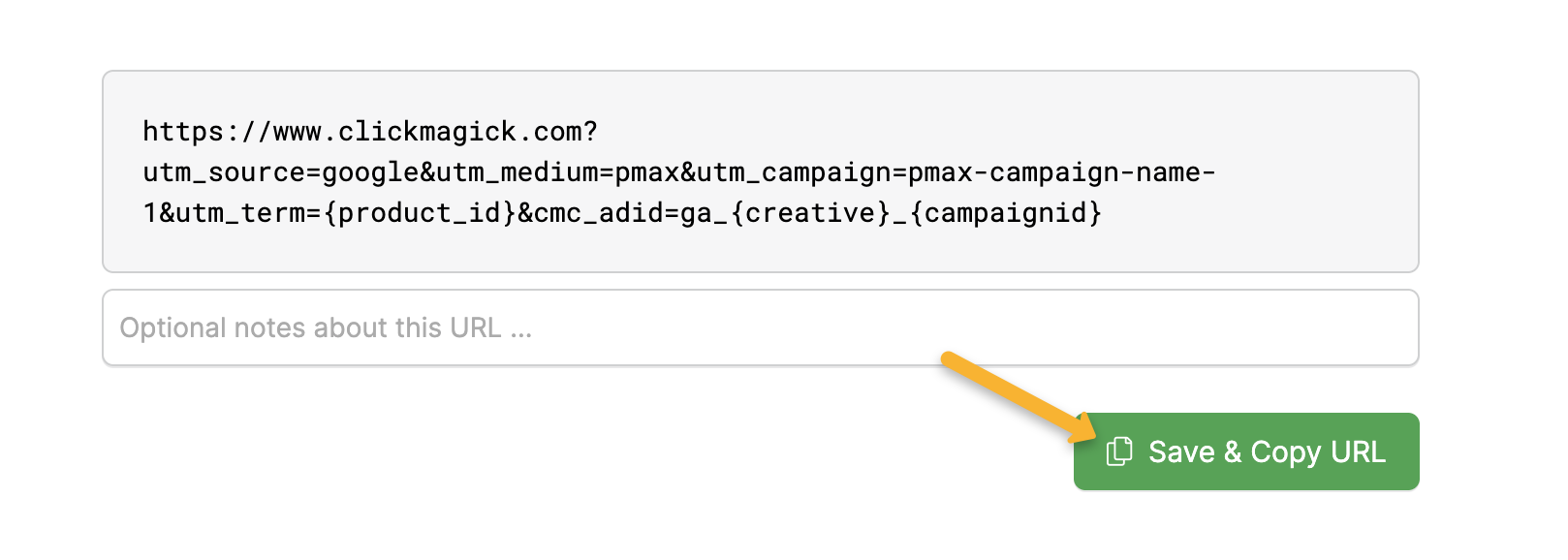Screen dimensions: 1568x560
Task: Click the question mark after clickmagick.com
Action: [x=591, y=132]
